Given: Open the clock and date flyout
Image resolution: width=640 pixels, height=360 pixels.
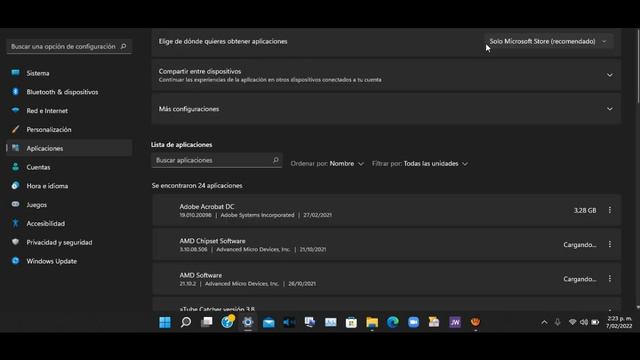Looking at the screenshot, I should point(619,322).
